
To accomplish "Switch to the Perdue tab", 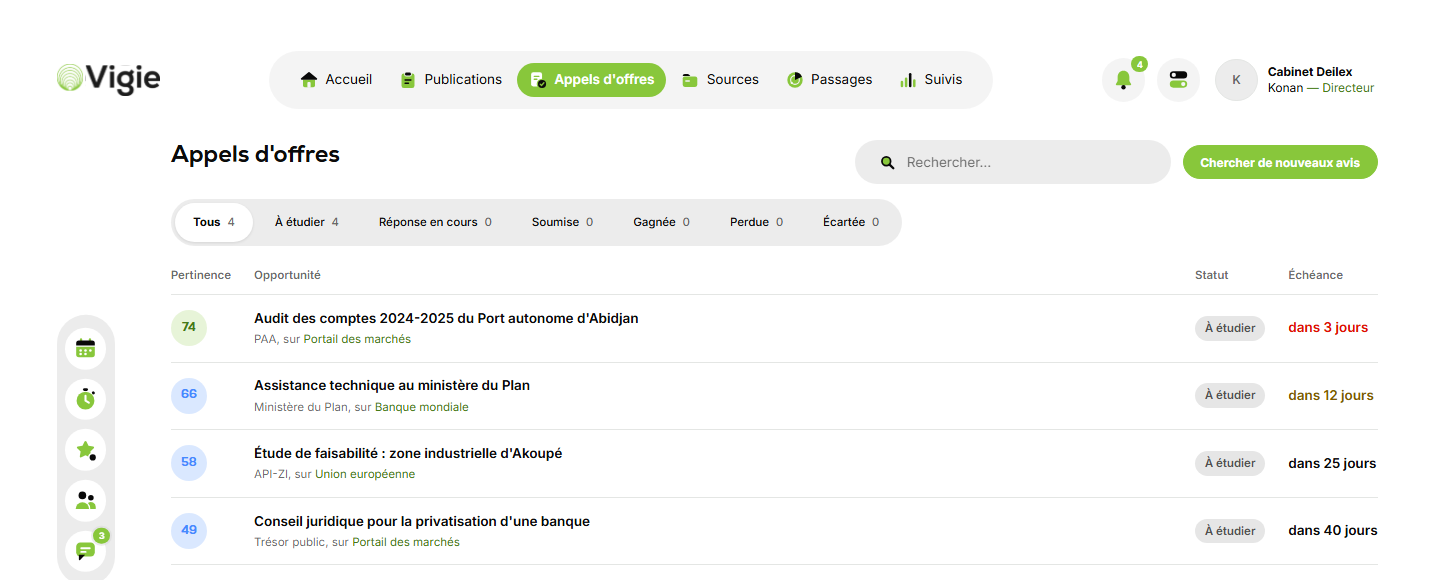I will pyautogui.click(x=756, y=222).
